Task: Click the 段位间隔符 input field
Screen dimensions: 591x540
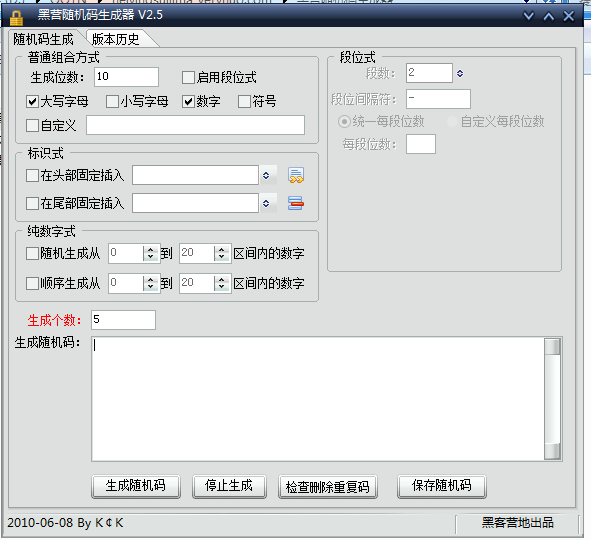Action: coord(438,99)
